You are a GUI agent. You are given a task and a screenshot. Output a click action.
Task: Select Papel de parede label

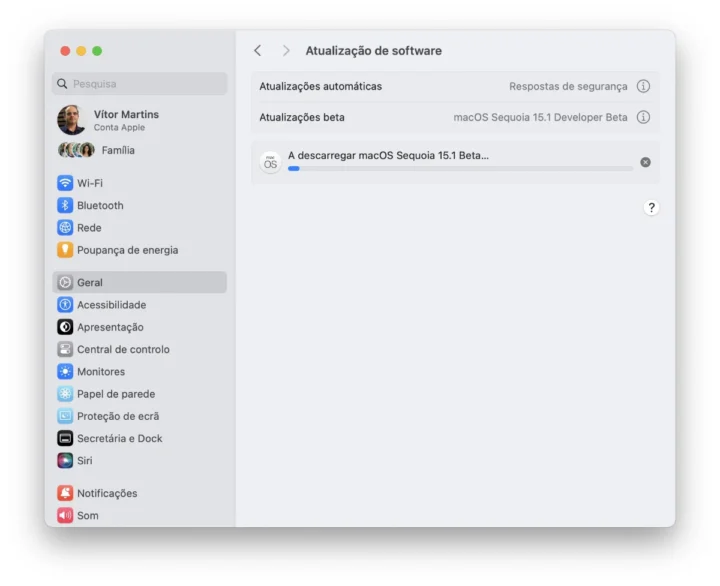[x=116, y=394]
